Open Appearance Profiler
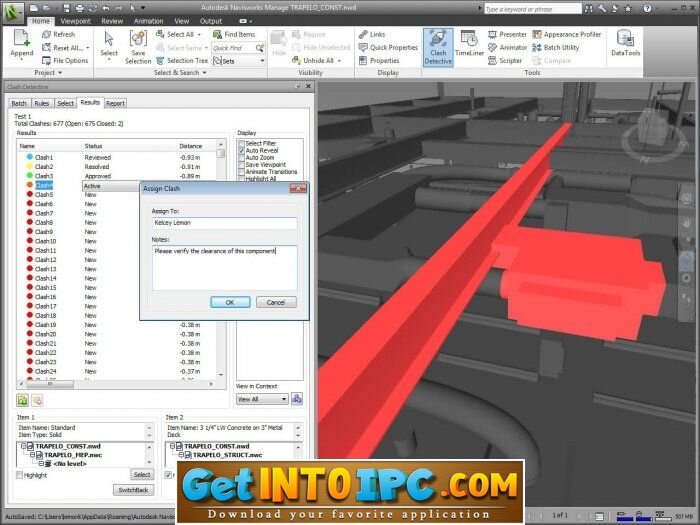The image size is (700, 525). click(x=567, y=34)
